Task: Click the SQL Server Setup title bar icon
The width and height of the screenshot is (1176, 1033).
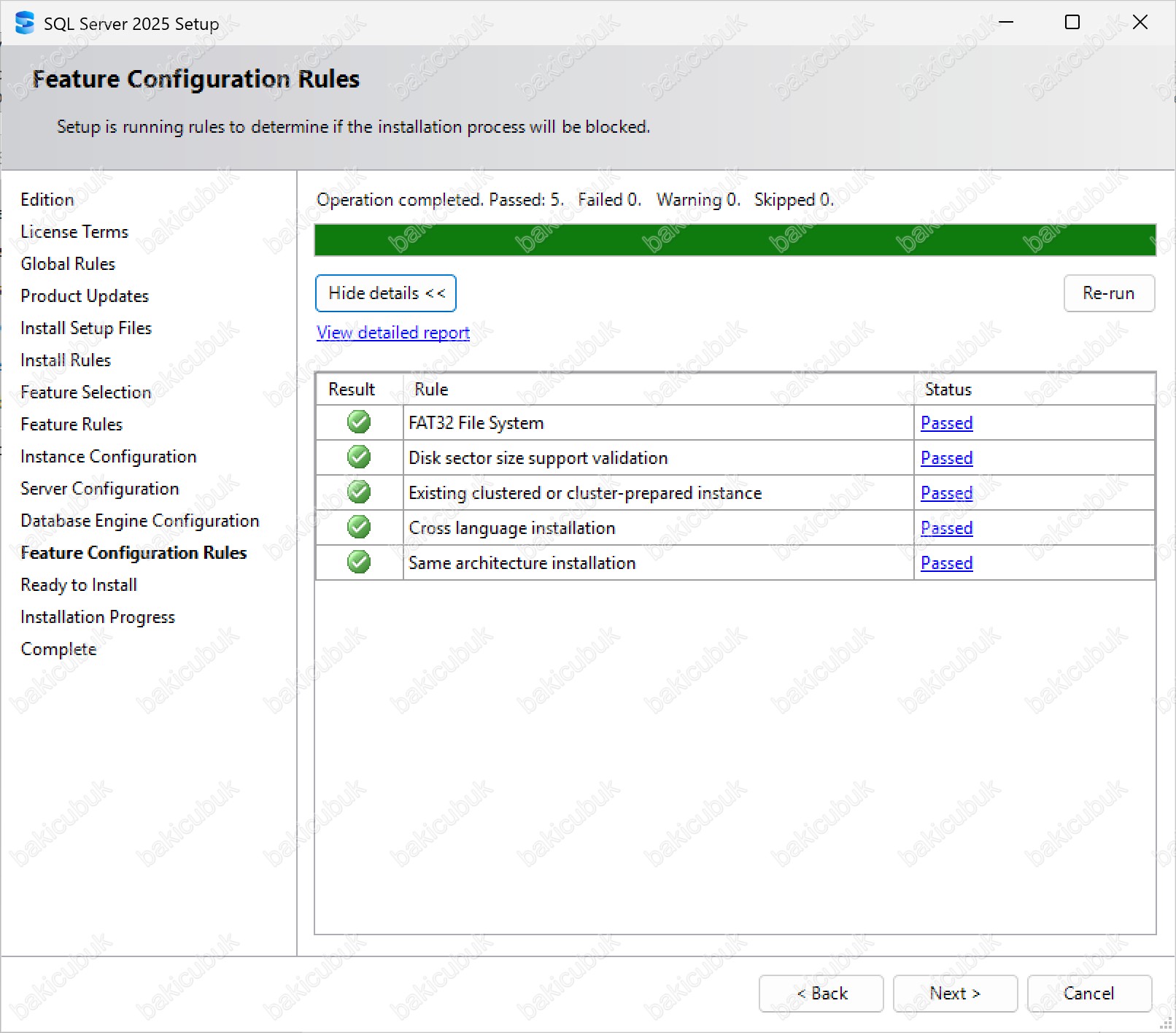Action: tap(24, 23)
